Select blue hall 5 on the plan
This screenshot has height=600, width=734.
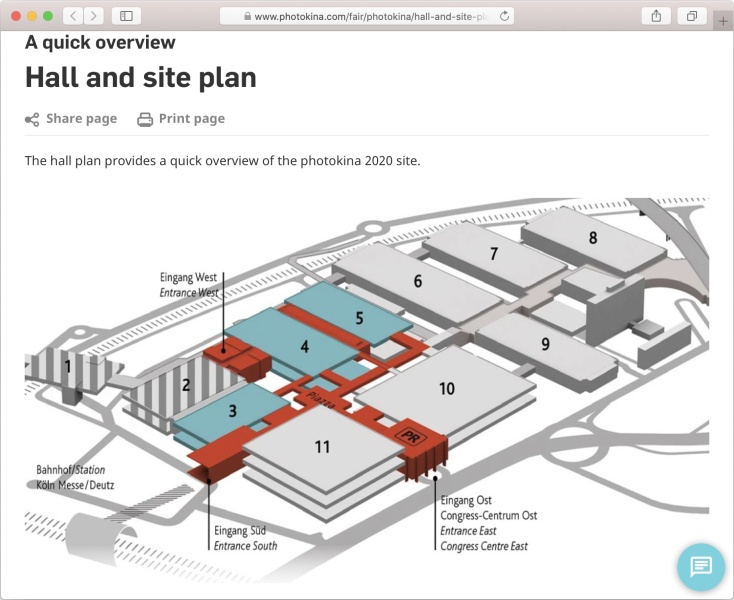click(x=359, y=318)
